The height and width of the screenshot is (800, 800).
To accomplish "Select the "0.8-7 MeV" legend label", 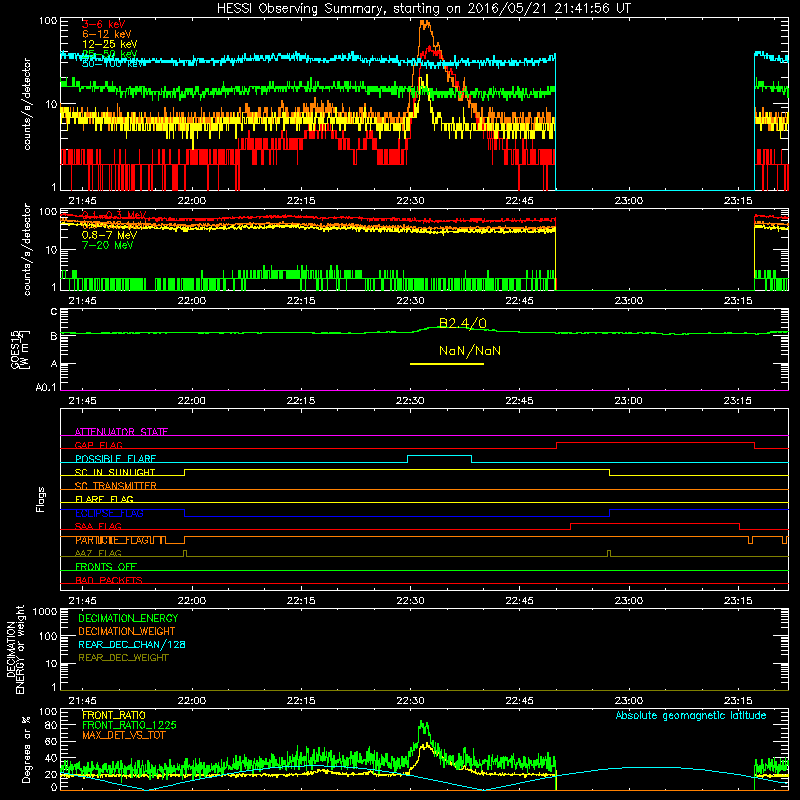I will 109,235.
